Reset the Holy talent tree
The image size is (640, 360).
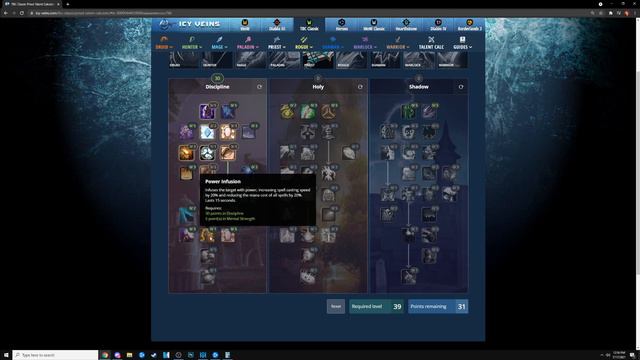click(360, 87)
